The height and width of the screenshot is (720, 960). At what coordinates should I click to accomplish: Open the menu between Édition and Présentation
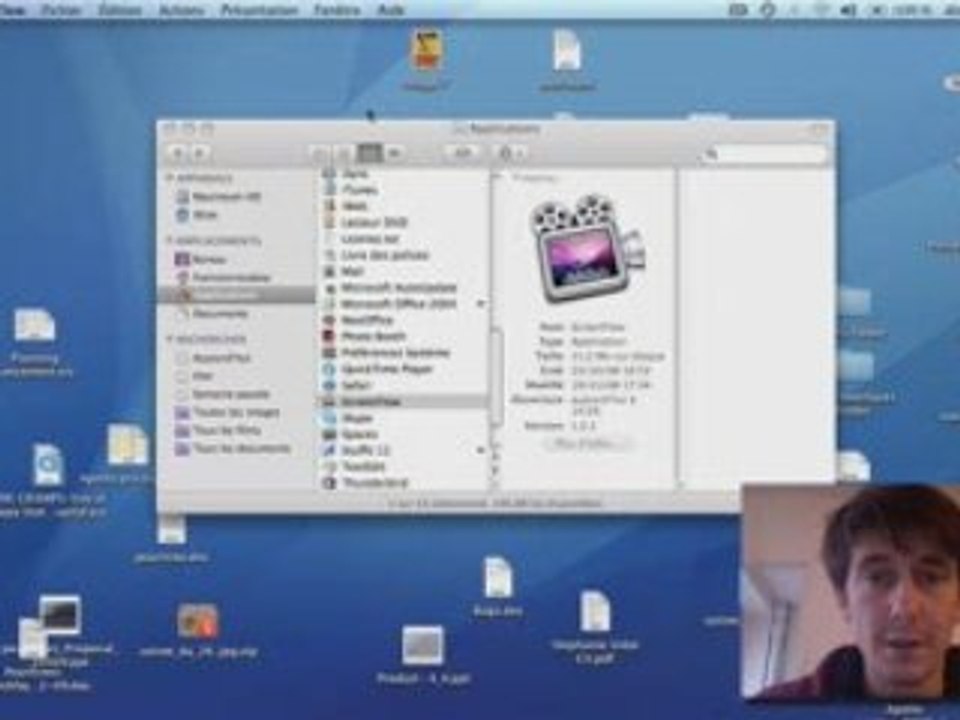(x=182, y=10)
